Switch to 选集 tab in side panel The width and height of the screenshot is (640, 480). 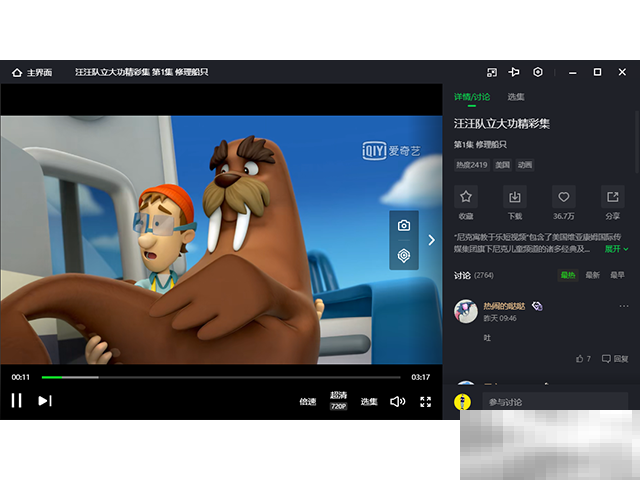[x=516, y=97]
